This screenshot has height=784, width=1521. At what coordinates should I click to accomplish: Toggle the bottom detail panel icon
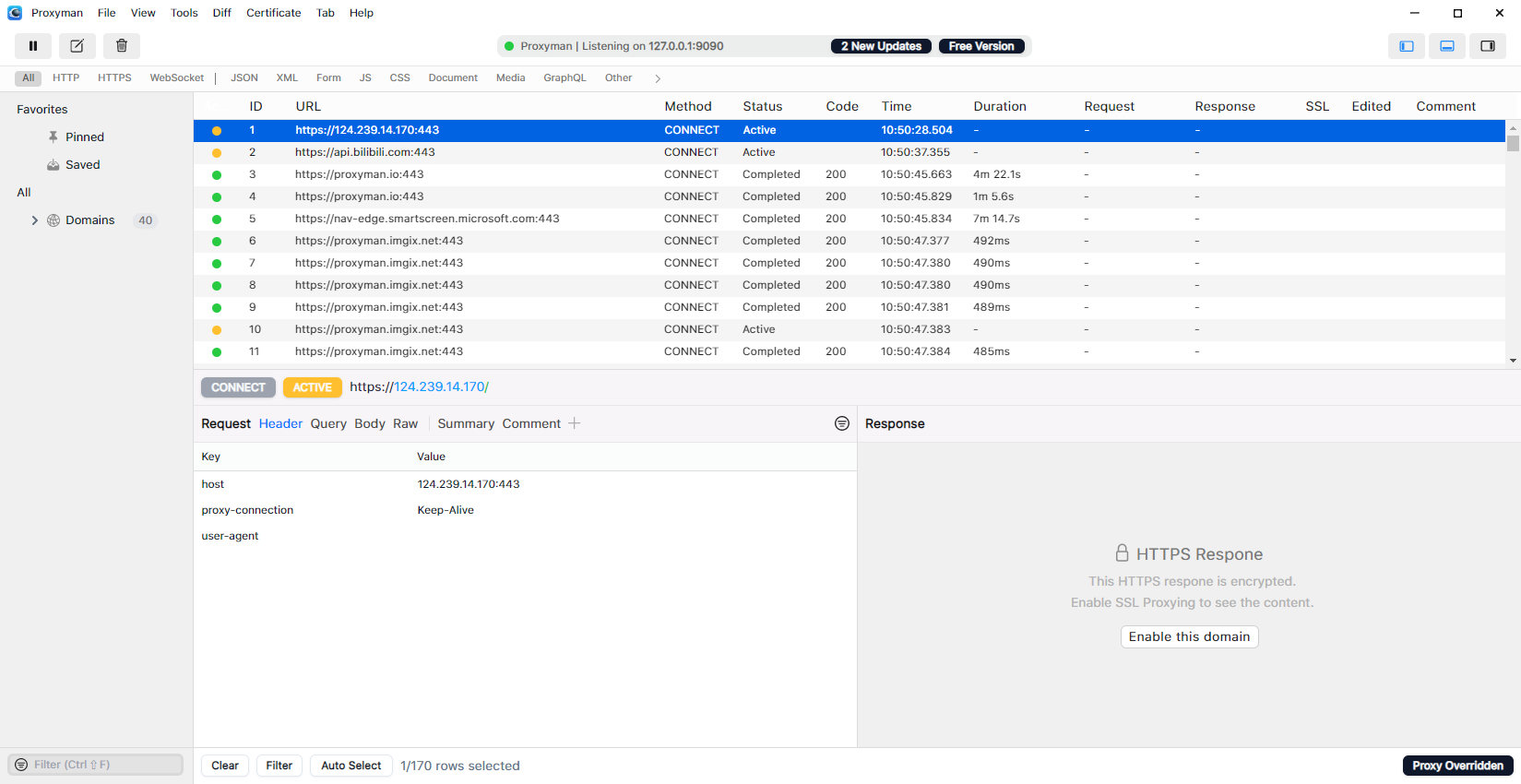coord(1447,46)
